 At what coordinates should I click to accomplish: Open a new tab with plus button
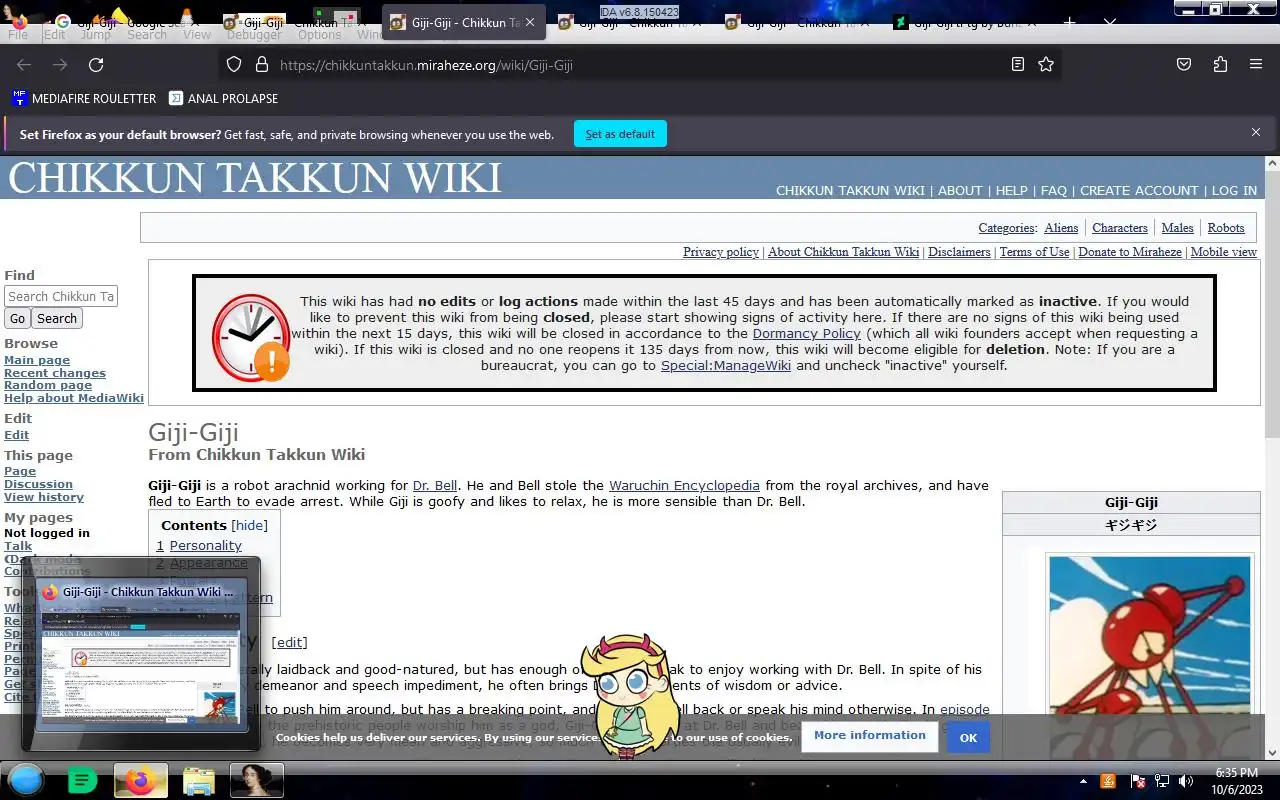pos(1069,22)
